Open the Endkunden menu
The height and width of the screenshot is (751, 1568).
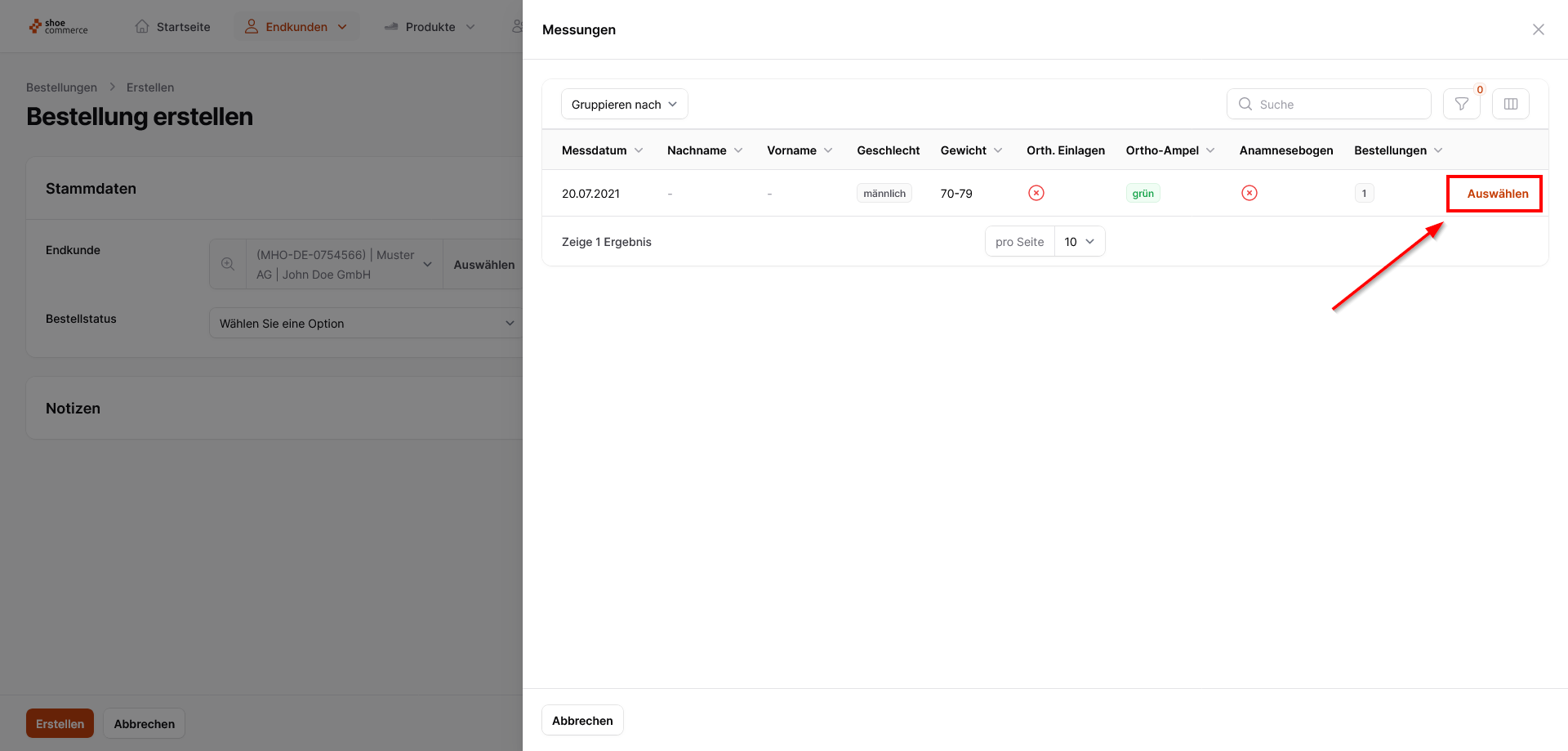point(296,27)
